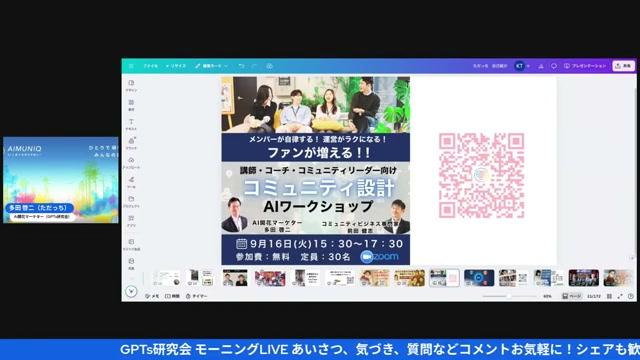Image resolution: width=640 pixels, height=360 pixels.
Task: Click the pink QR code on canvas
Action: click(x=482, y=176)
